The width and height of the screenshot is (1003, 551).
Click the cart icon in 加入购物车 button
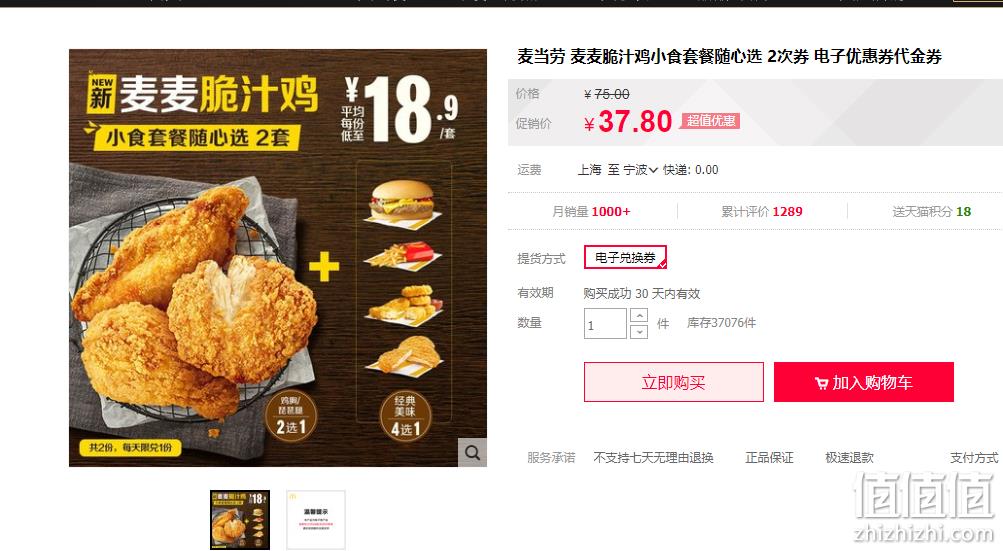[821, 383]
